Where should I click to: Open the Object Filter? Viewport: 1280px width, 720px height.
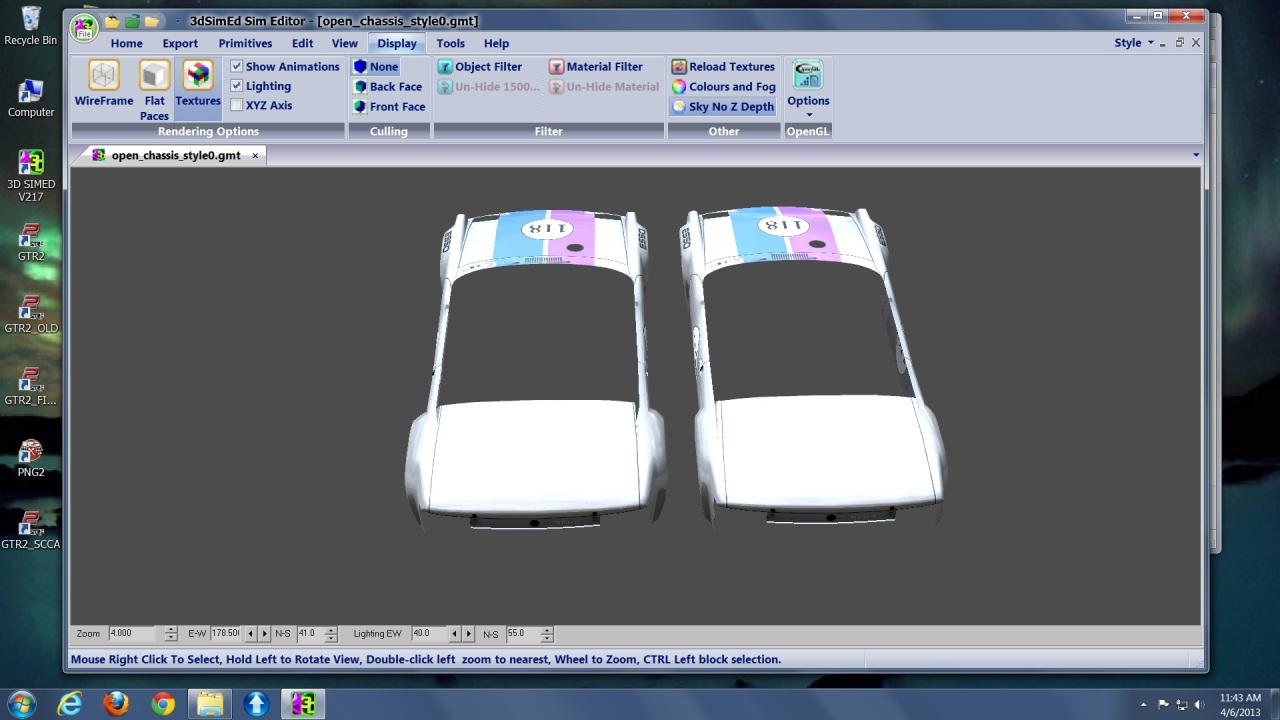tap(480, 67)
